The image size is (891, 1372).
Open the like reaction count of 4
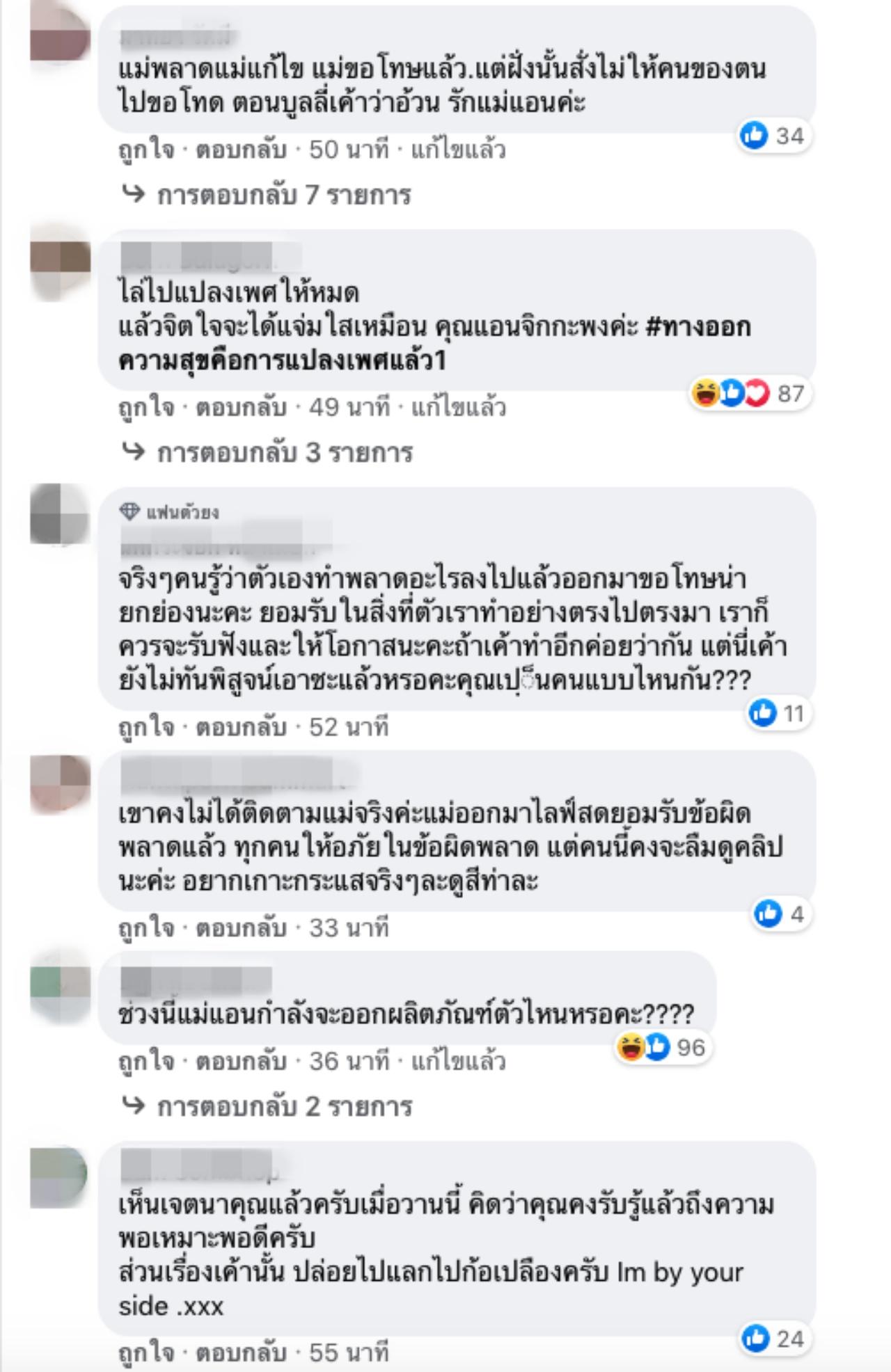pos(780,914)
